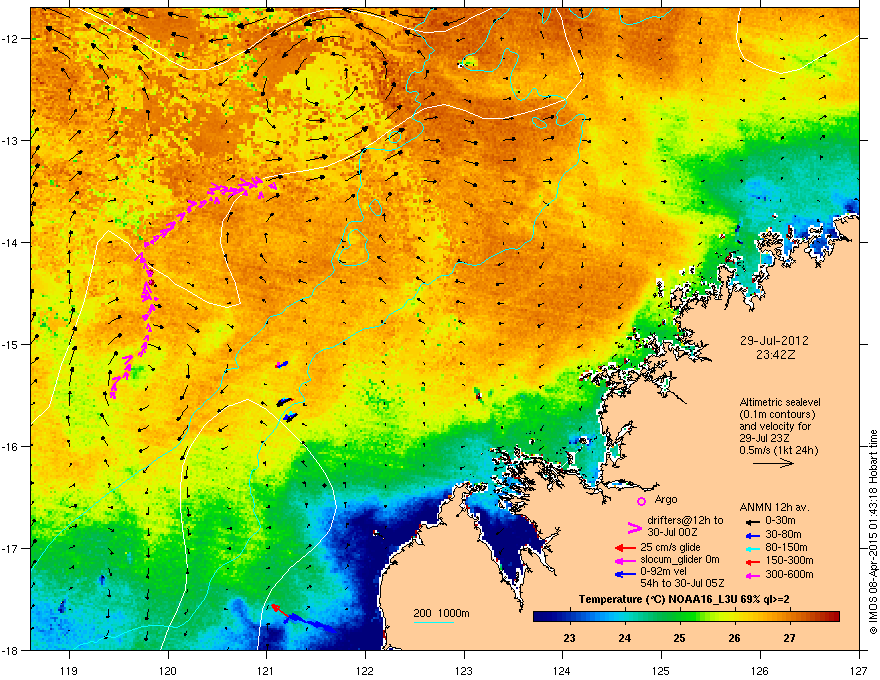Click the 0.5m/s velocity scale arrow
The image size is (880, 680).
pos(773,463)
